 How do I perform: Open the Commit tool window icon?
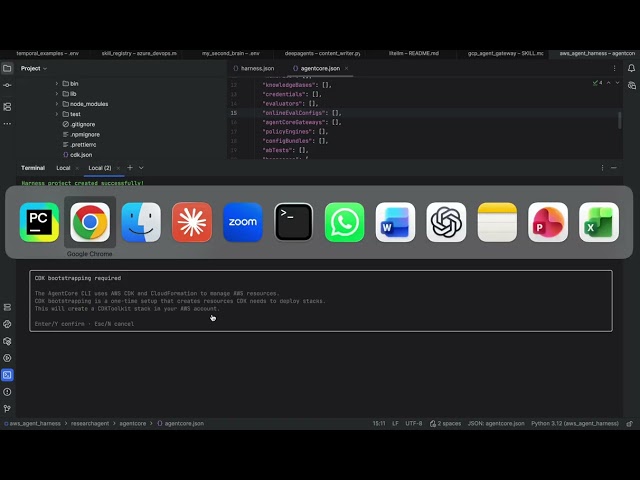7,85
